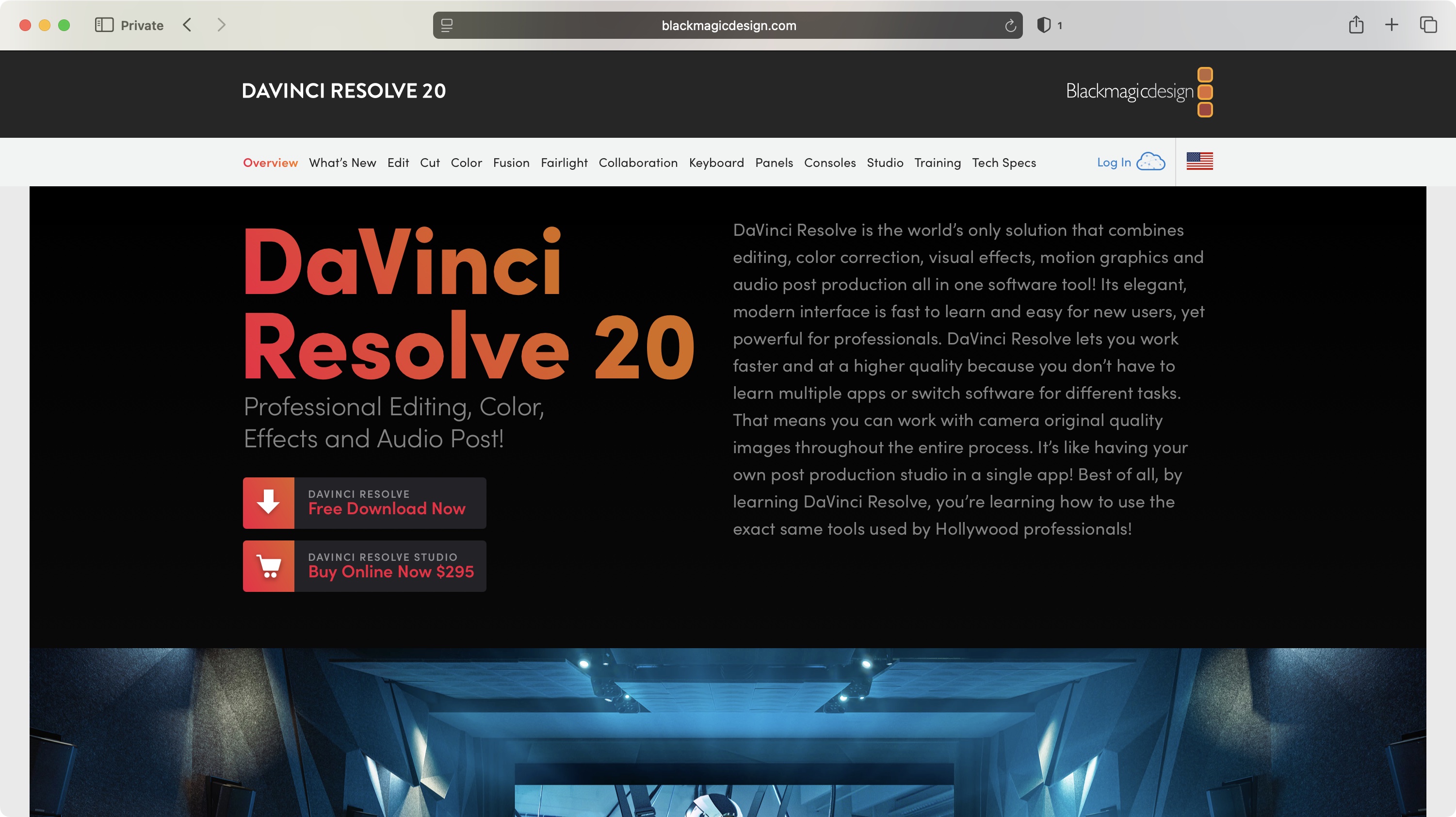Click the Blackmagicdesign logo

(x=1139, y=92)
